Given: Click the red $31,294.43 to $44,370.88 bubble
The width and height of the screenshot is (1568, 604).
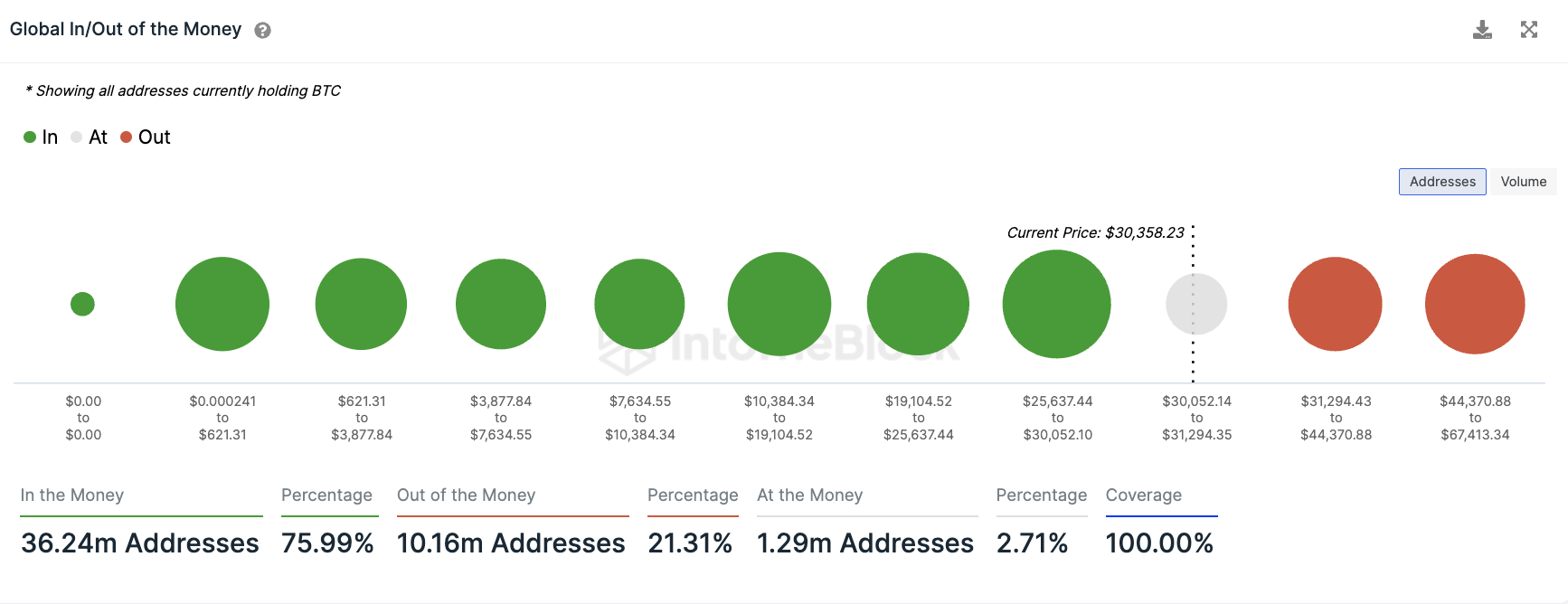Looking at the screenshot, I should tap(1335, 304).
